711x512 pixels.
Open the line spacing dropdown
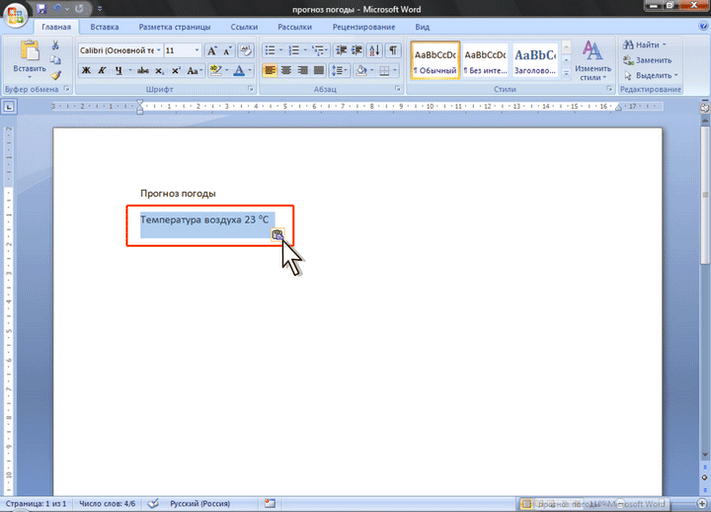[340, 71]
